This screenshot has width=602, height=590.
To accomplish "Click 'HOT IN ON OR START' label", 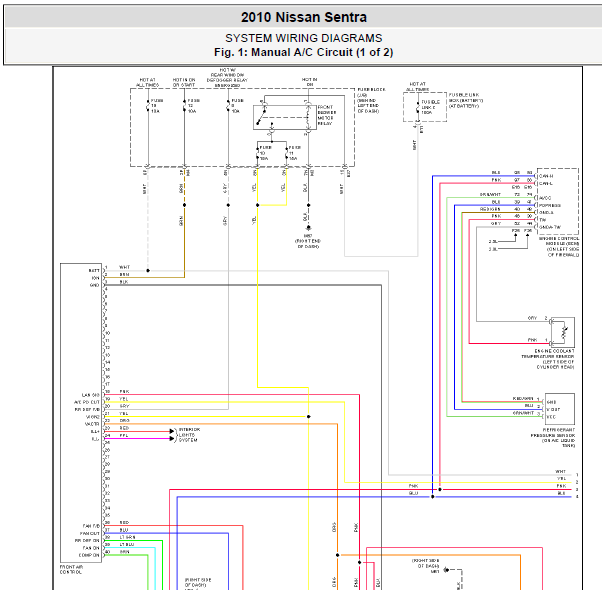I will click(x=184, y=83).
